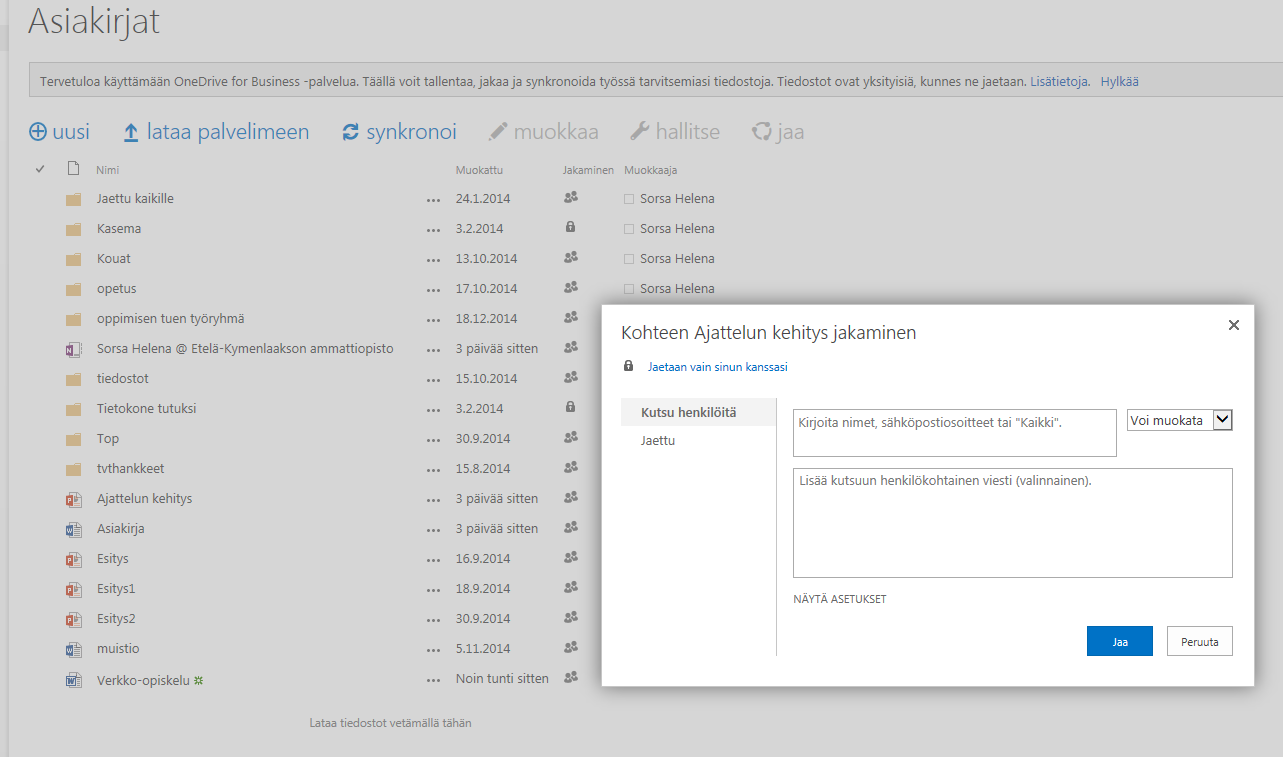Open the Lisätietoja link in the banner
The height and width of the screenshot is (757, 1283).
pyautogui.click(x=1060, y=82)
